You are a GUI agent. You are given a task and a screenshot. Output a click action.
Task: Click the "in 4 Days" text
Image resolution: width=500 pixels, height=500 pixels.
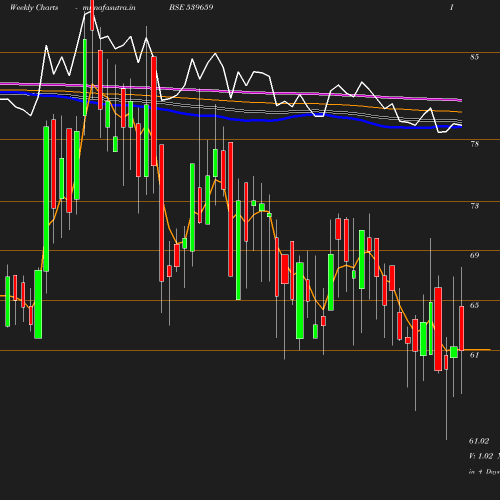[x=484, y=472]
